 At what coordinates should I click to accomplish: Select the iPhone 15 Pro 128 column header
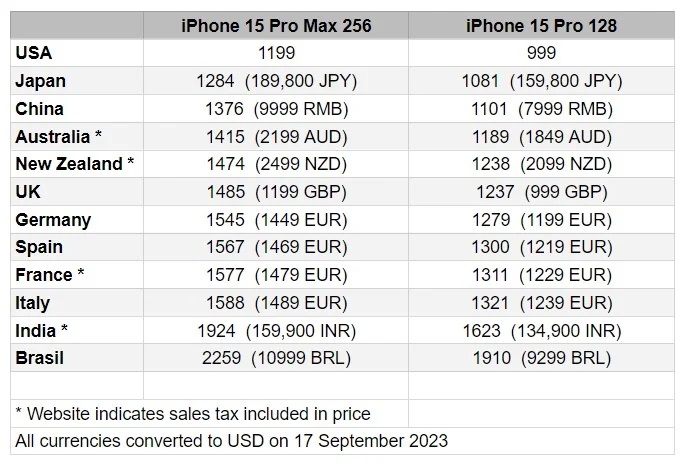point(541,26)
